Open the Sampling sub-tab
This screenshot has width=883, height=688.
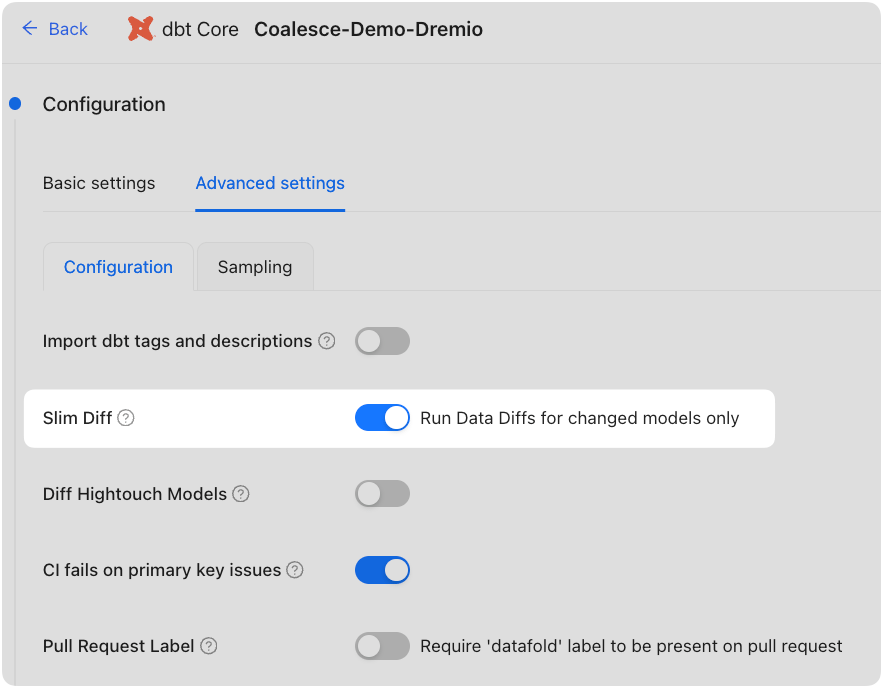(255, 267)
